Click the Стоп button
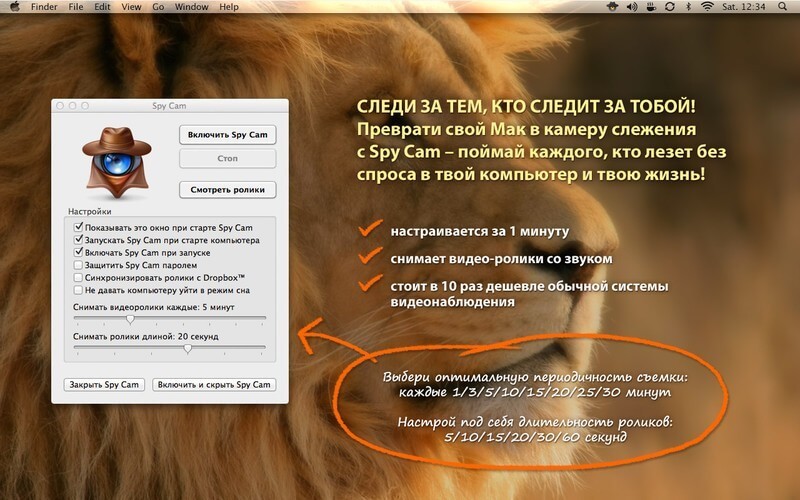 (x=228, y=158)
